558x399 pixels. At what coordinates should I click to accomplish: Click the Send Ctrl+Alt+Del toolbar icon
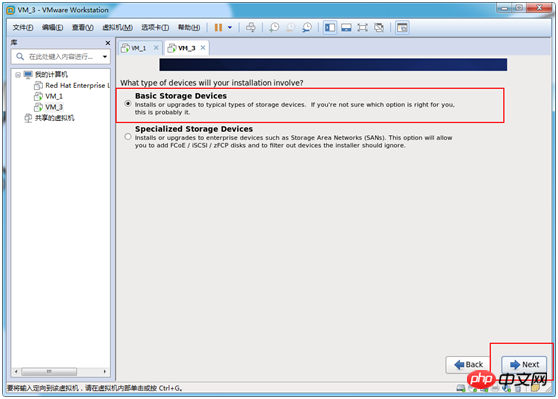click(x=251, y=27)
